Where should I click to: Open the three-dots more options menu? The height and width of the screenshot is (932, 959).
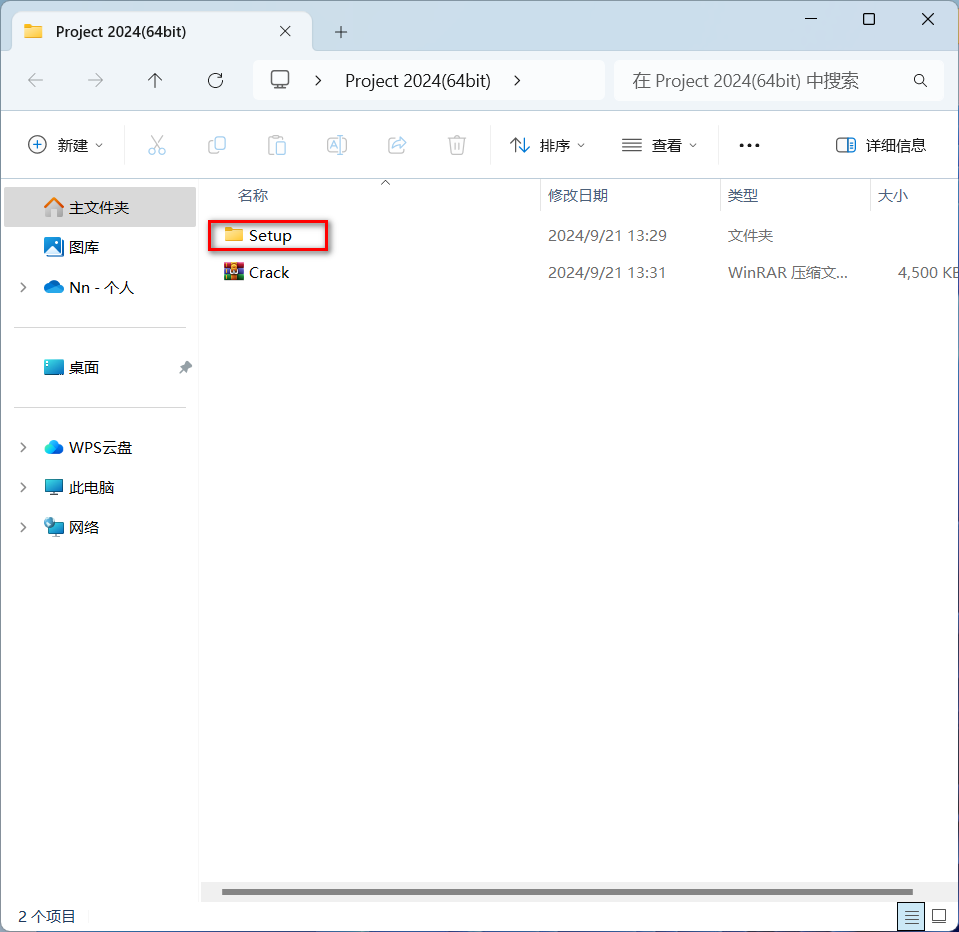pos(749,145)
